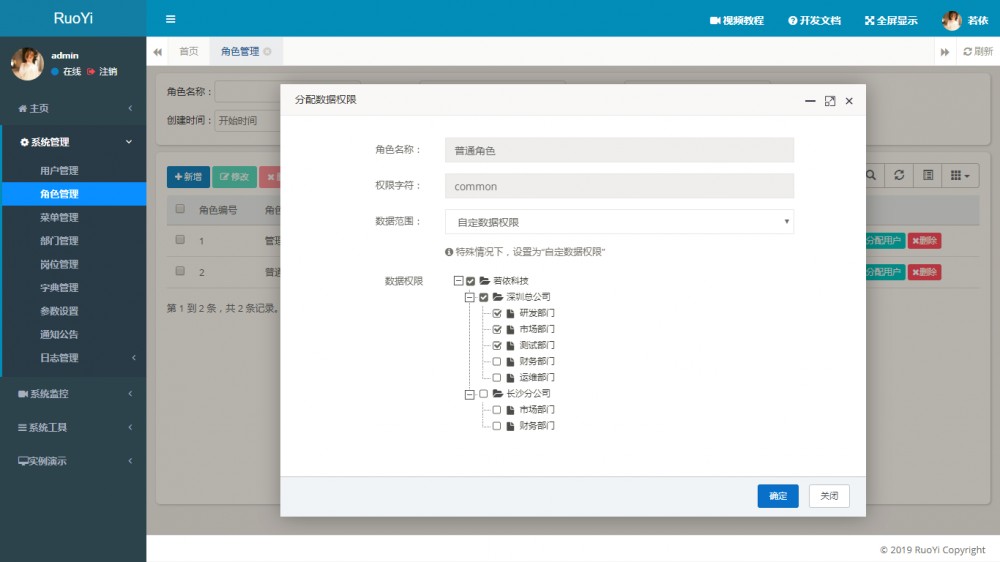
Task: Click the tab scroll-left double arrow
Action: click(158, 52)
